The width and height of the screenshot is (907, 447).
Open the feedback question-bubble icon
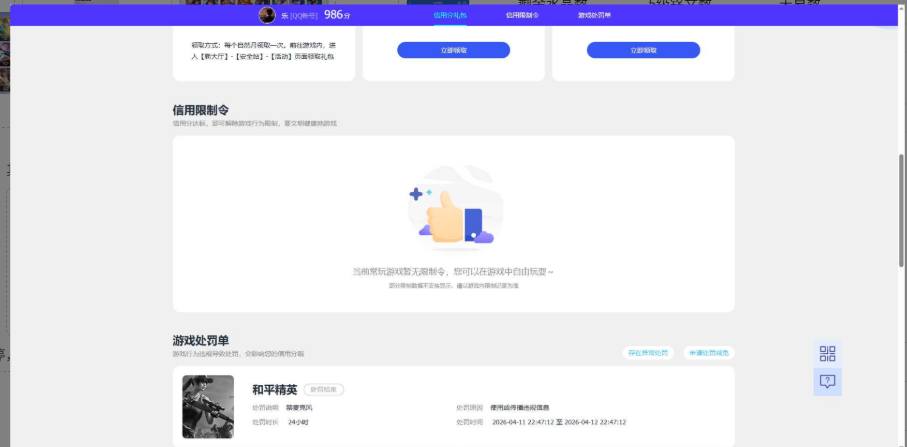click(827, 381)
